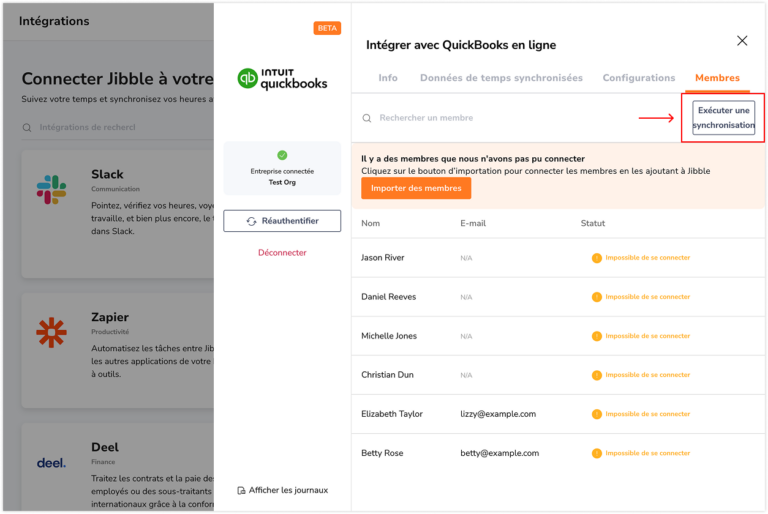Click the Zapier logo icon
Viewport: 768px width, 514px height.
[x=51, y=332]
